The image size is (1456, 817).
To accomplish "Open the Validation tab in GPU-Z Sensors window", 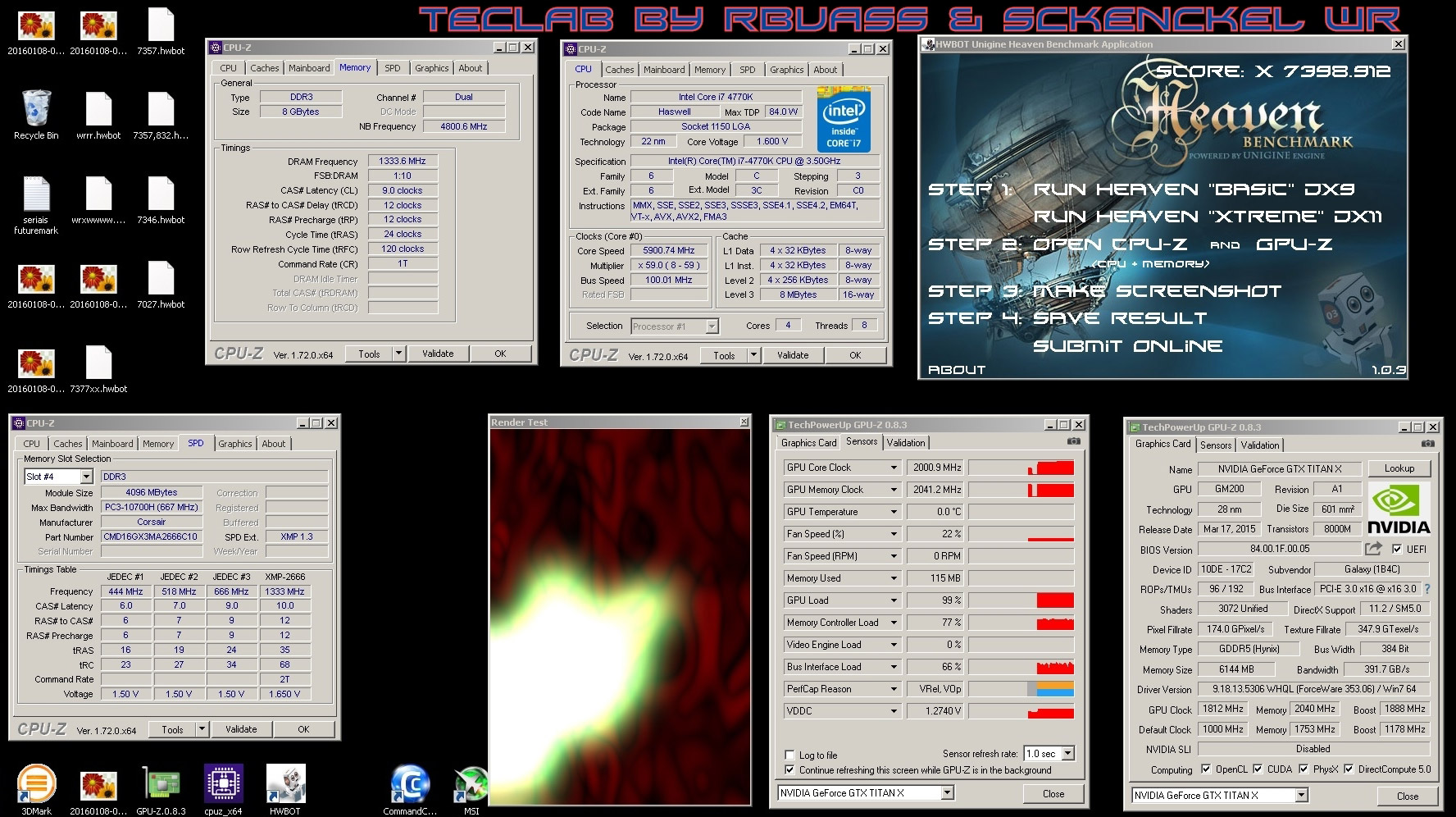I will 906,442.
